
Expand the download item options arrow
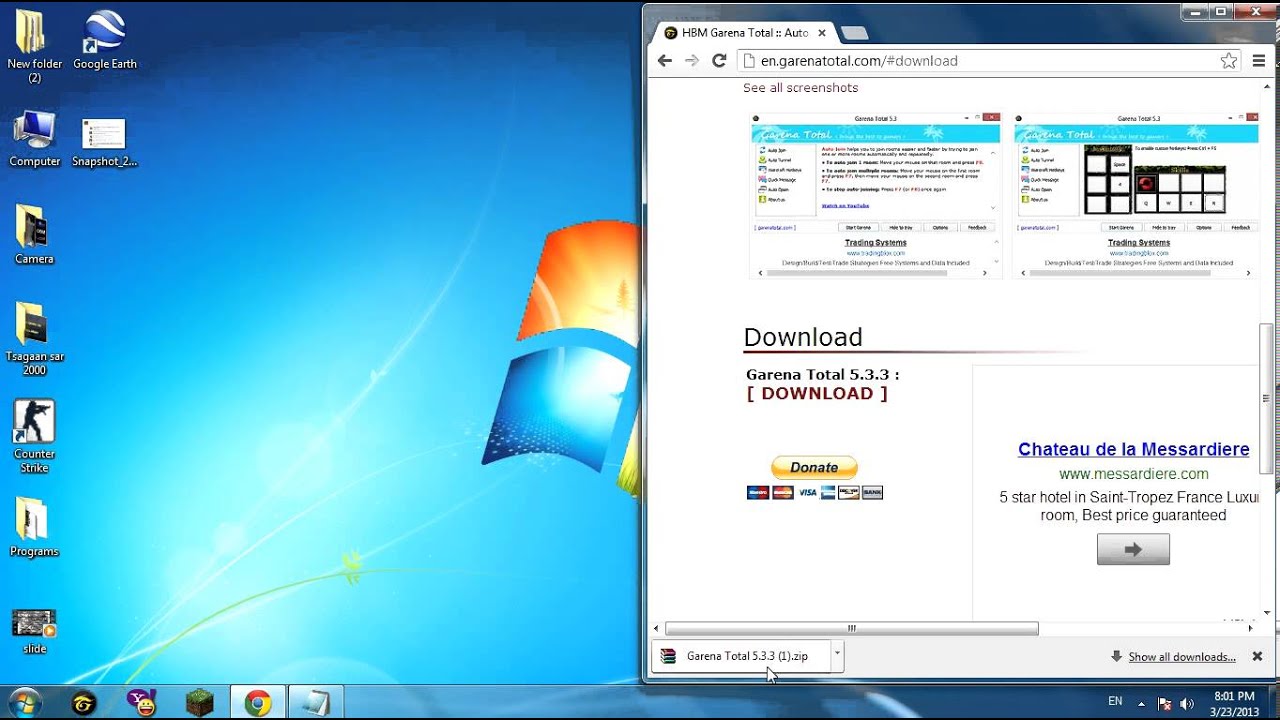(837, 656)
